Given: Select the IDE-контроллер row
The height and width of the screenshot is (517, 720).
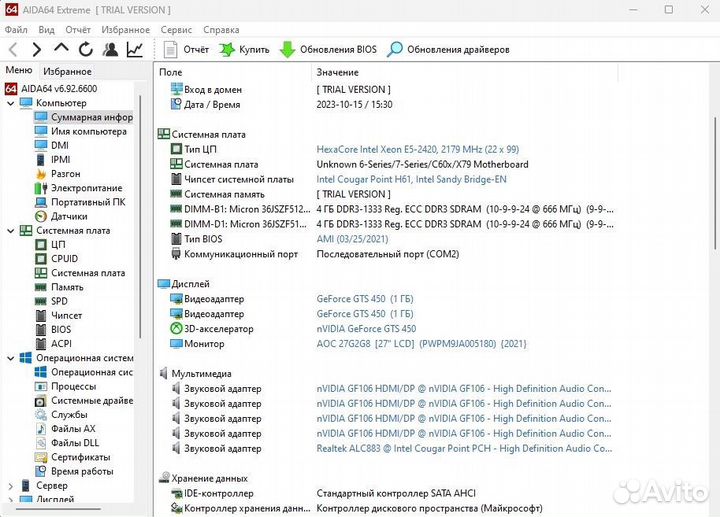Looking at the screenshot, I should pos(212,494).
